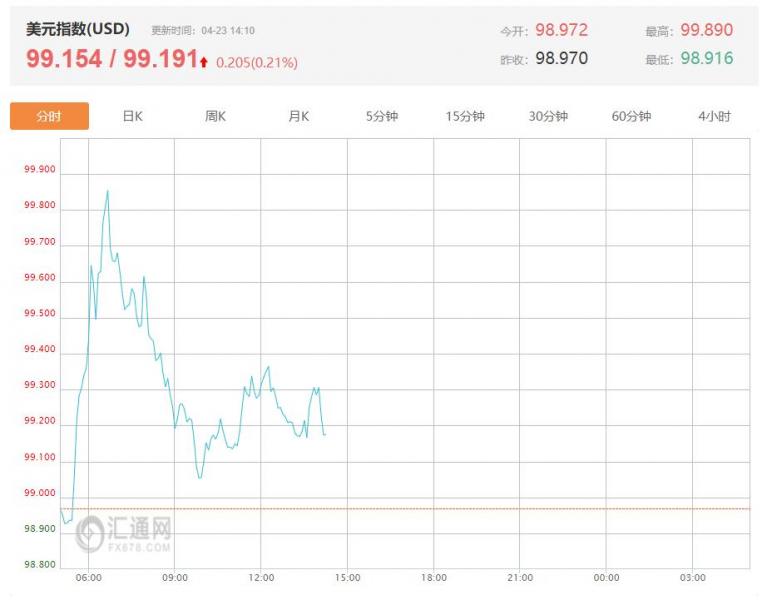
Task: Click the 99.154 / 99.191 price quote
Action: click(112, 59)
